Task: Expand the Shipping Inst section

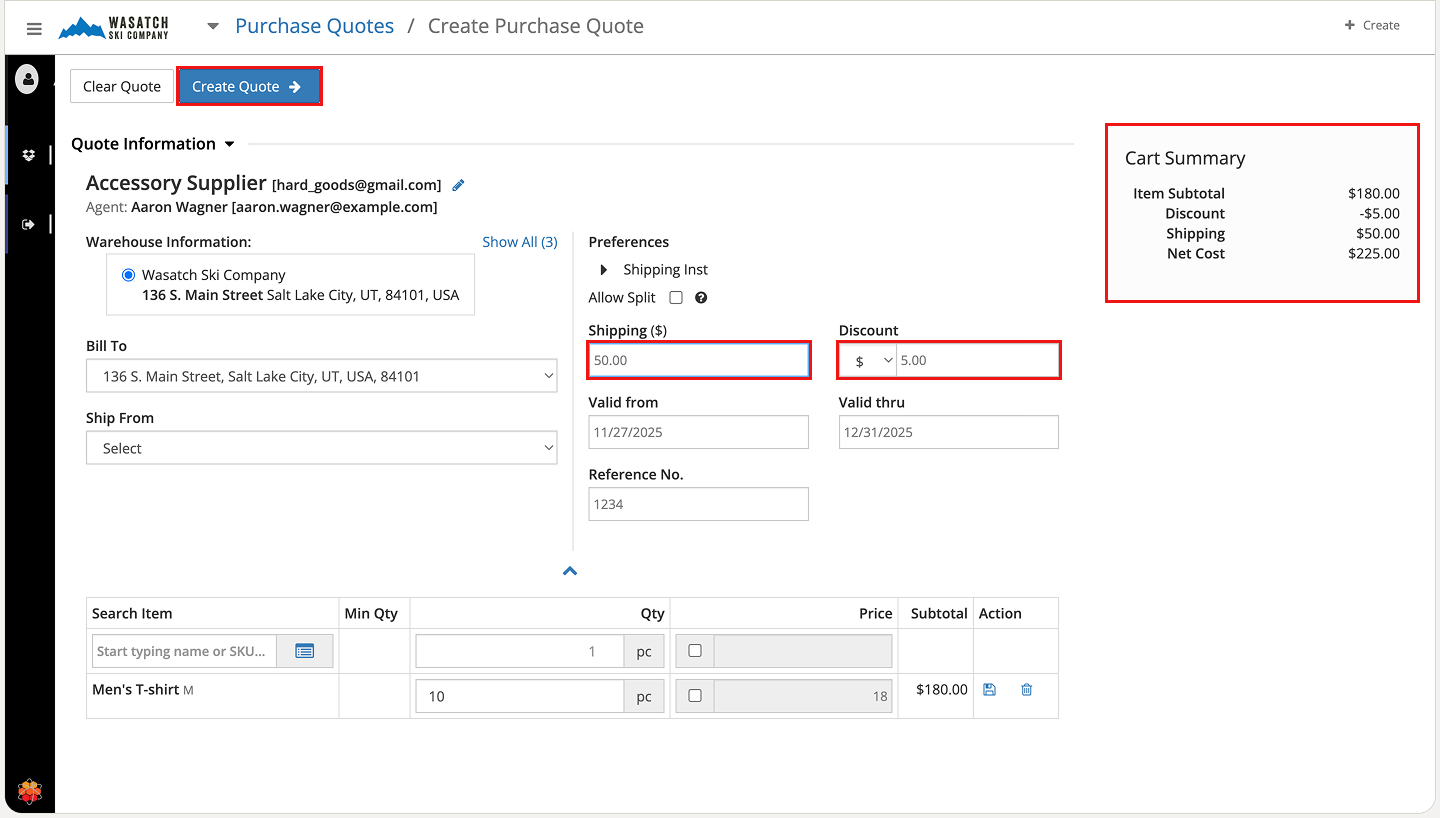Action: pos(604,270)
